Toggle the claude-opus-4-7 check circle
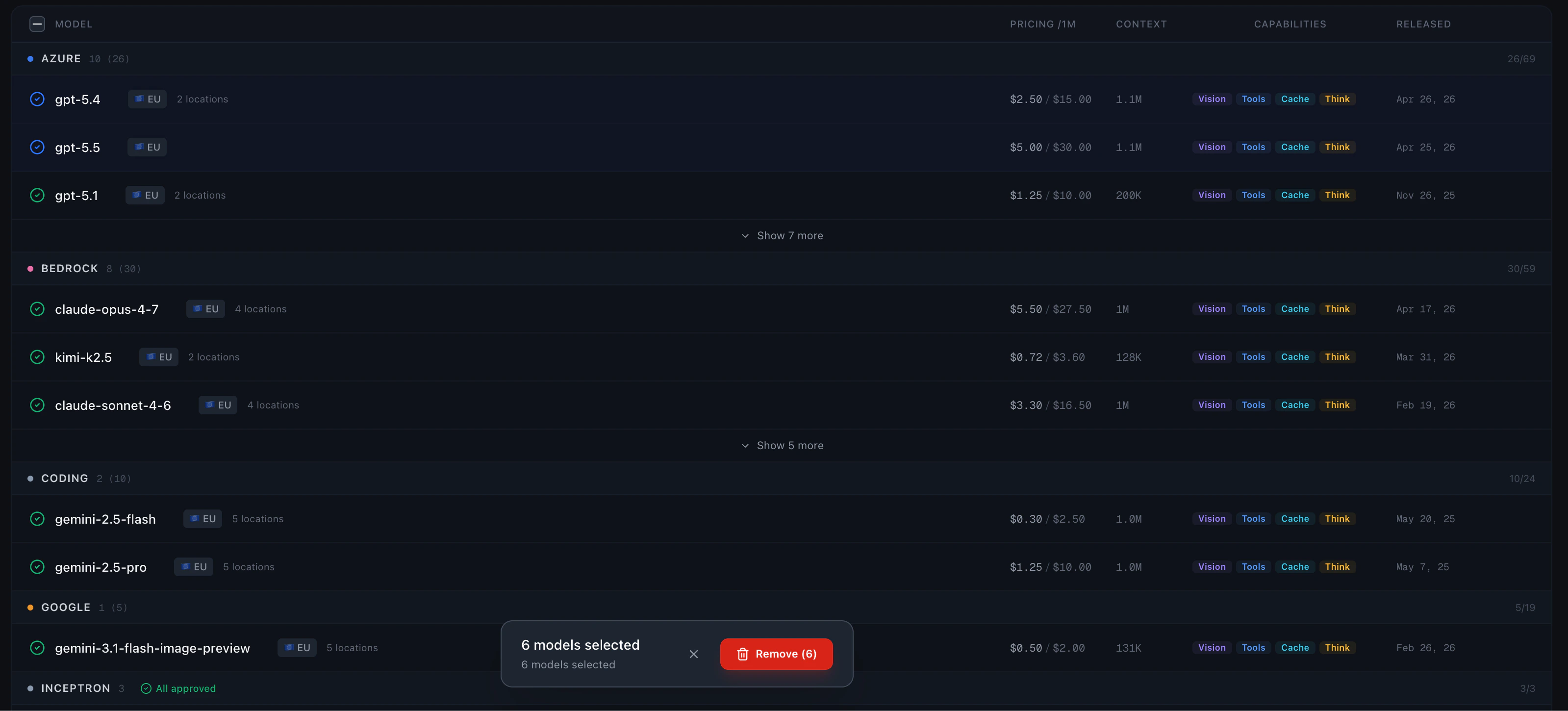The width and height of the screenshot is (1568, 711). click(37, 309)
